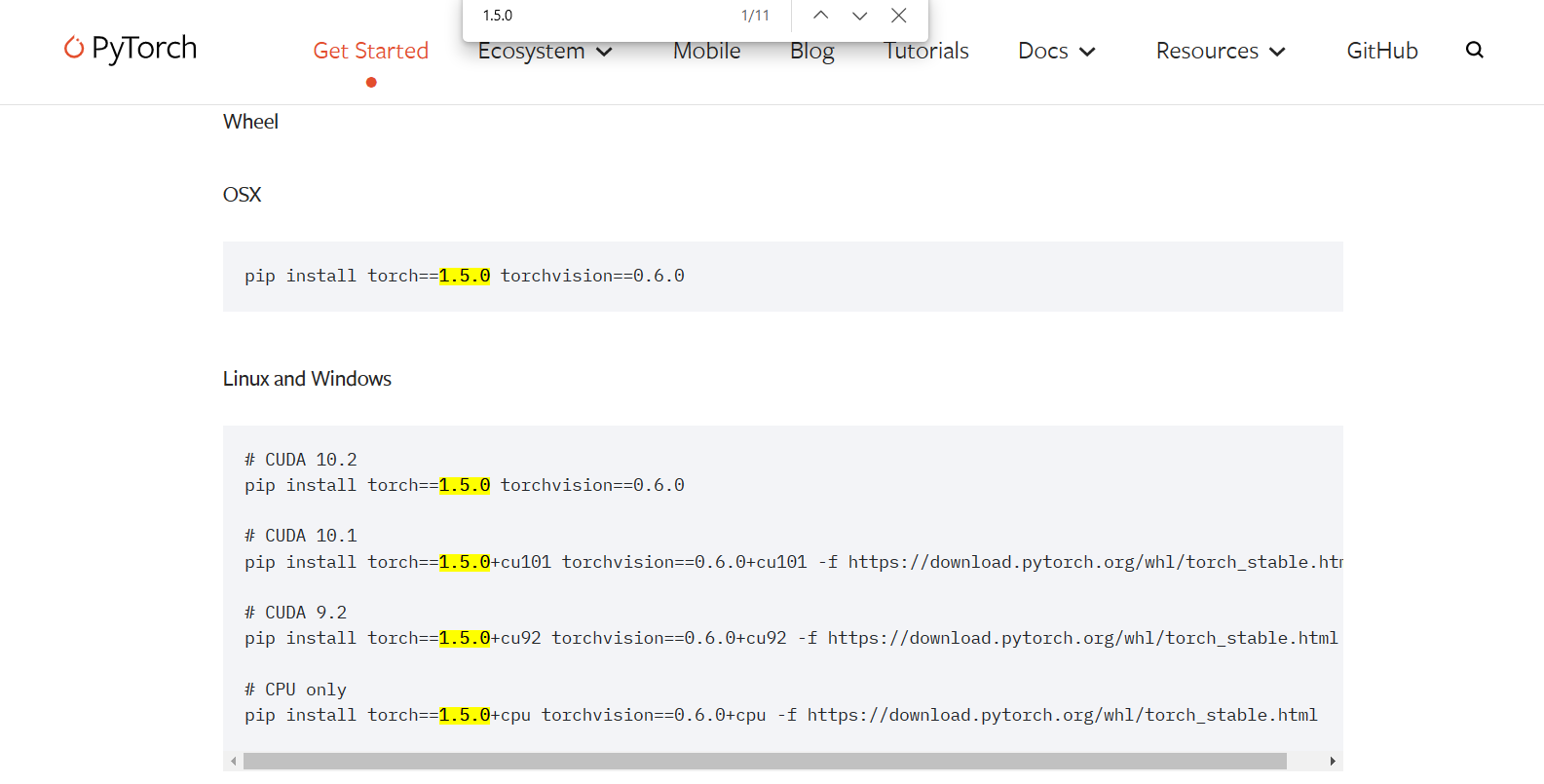Close the find-in-page bar
This screenshot has height=784, width=1544.
[899, 16]
